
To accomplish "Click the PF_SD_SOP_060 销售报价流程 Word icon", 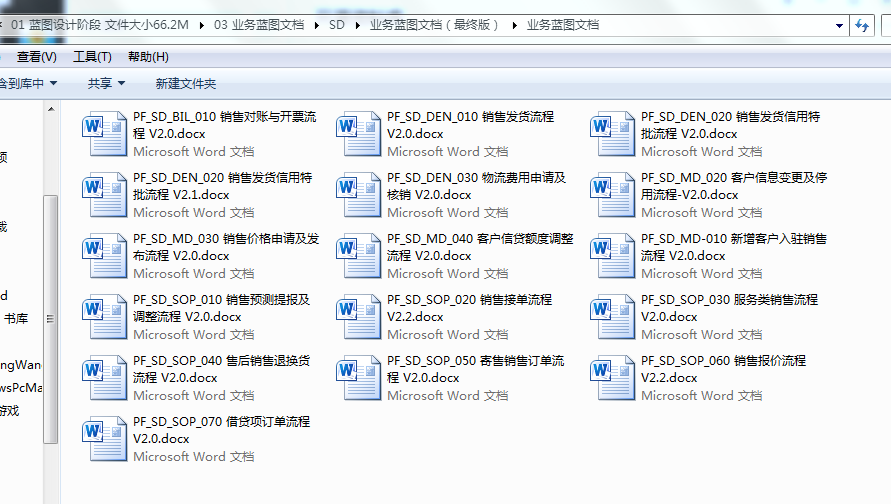I will 613,378.
